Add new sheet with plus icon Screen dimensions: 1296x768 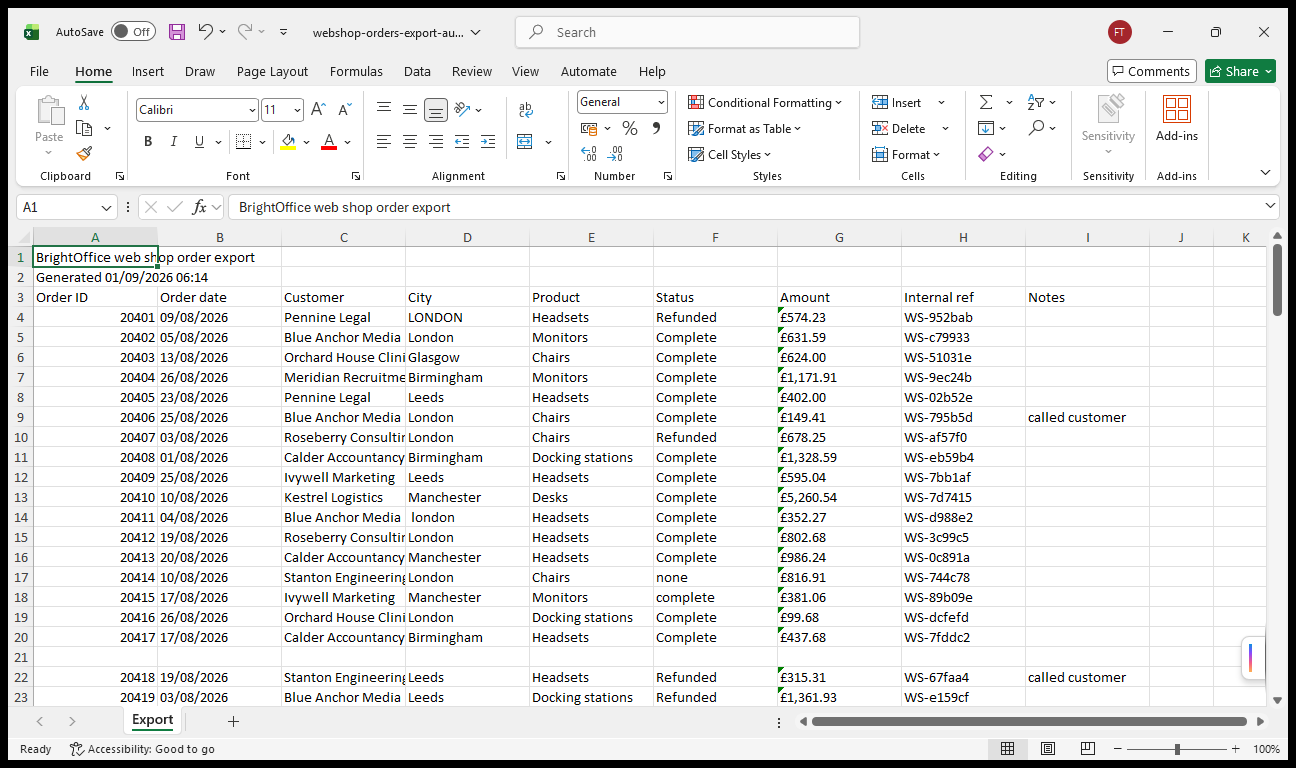[233, 721]
